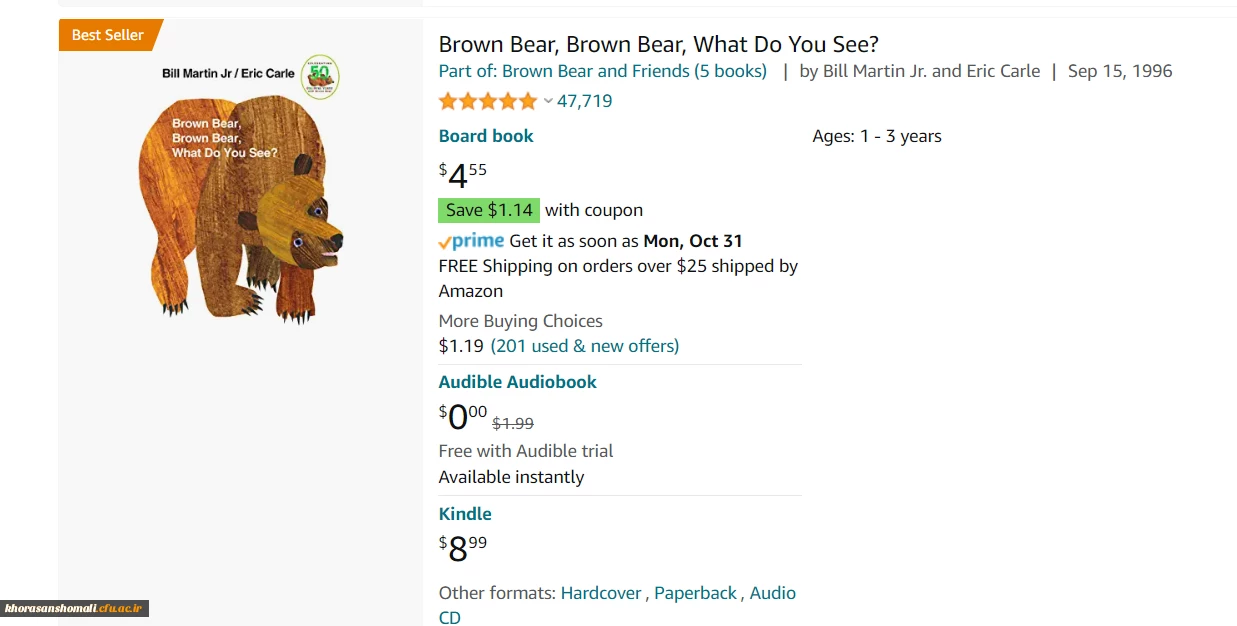Click the five-star rating icon
Viewport: 1237px width, 626px height.
pos(488,101)
